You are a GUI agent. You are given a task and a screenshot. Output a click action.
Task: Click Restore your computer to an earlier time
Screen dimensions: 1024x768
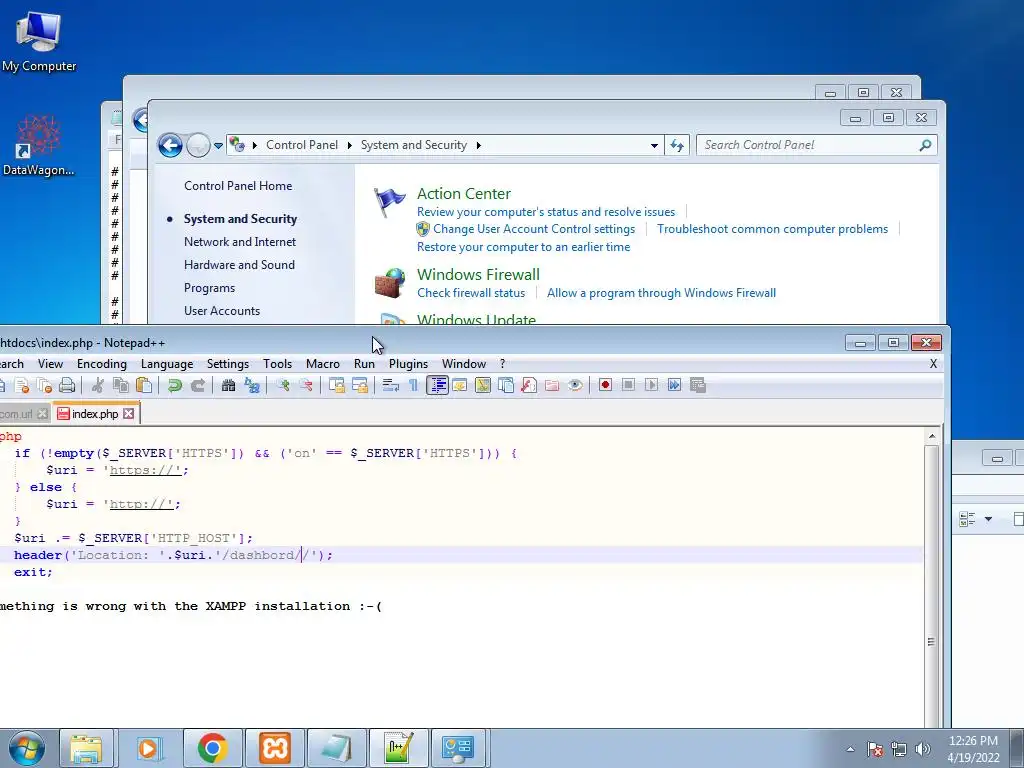523,247
